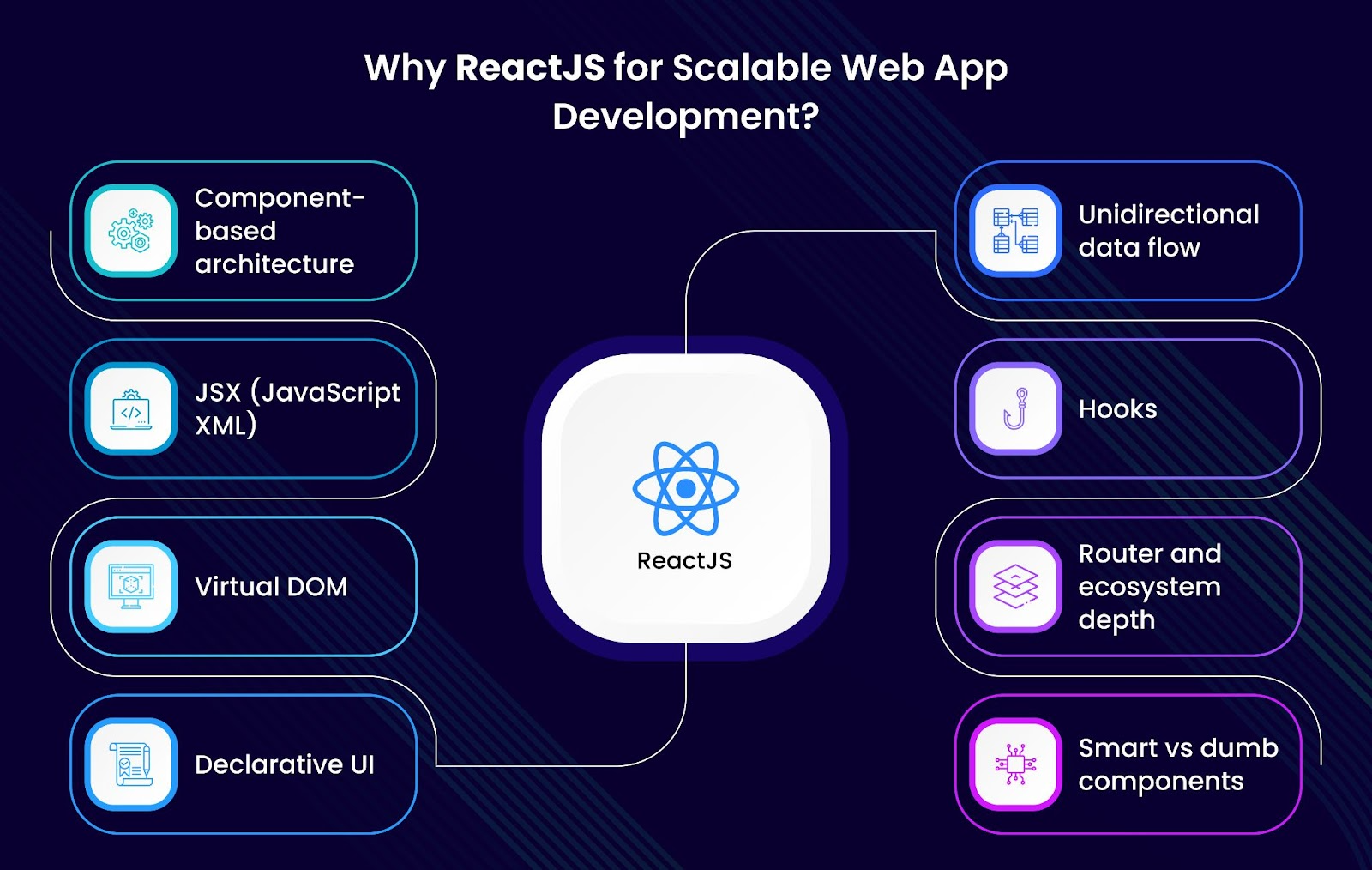Image resolution: width=1372 pixels, height=870 pixels.
Task: Open the Declarative UI scroll document icon
Action: click(131, 764)
